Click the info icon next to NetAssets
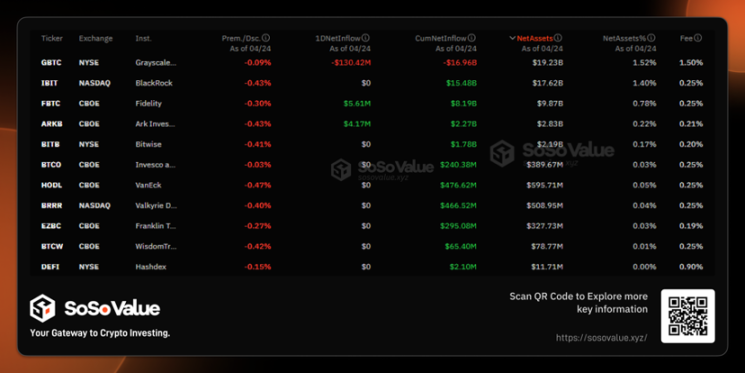 [x=558, y=38]
